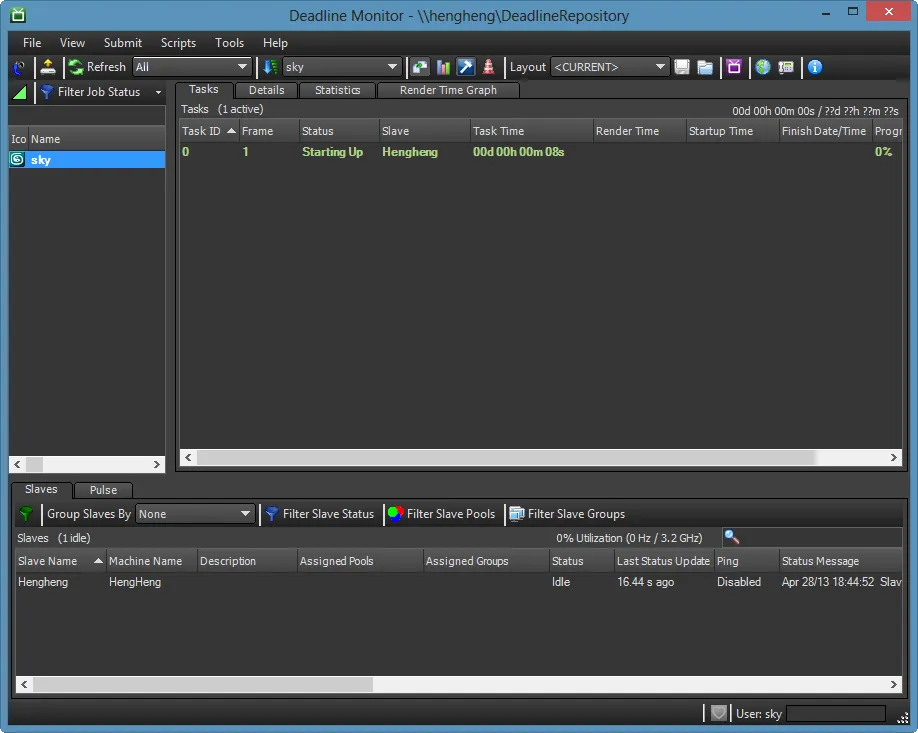918x733 pixels.
Task: Select the sky job in the list
Action: (87, 160)
